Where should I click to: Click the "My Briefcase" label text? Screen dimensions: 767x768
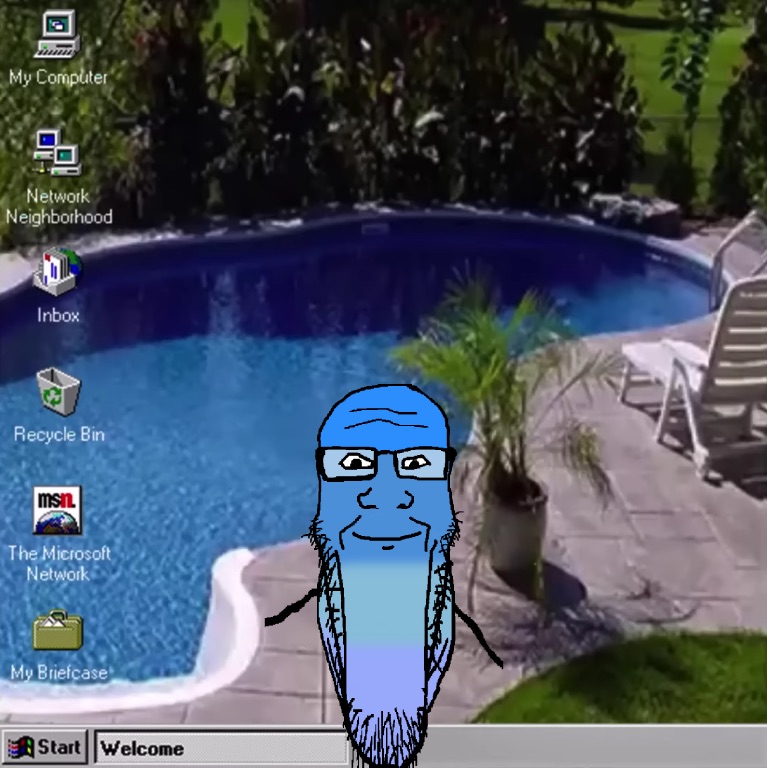58,673
